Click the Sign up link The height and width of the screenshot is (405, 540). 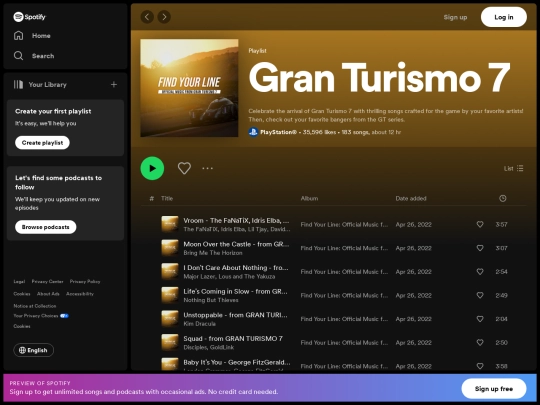coord(455,17)
